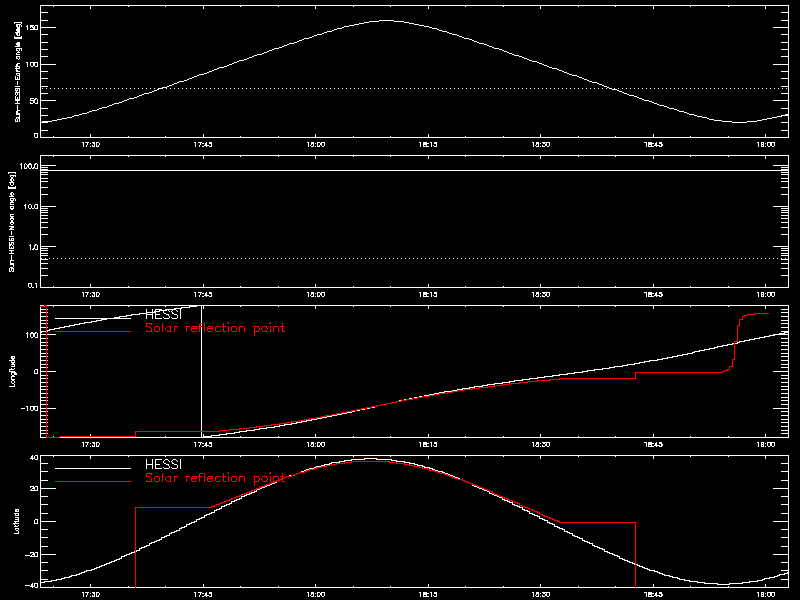Click the -40 tick on Latitude plot
Image resolution: width=800 pixels, height=600 pixels.
(x=32, y=585)
